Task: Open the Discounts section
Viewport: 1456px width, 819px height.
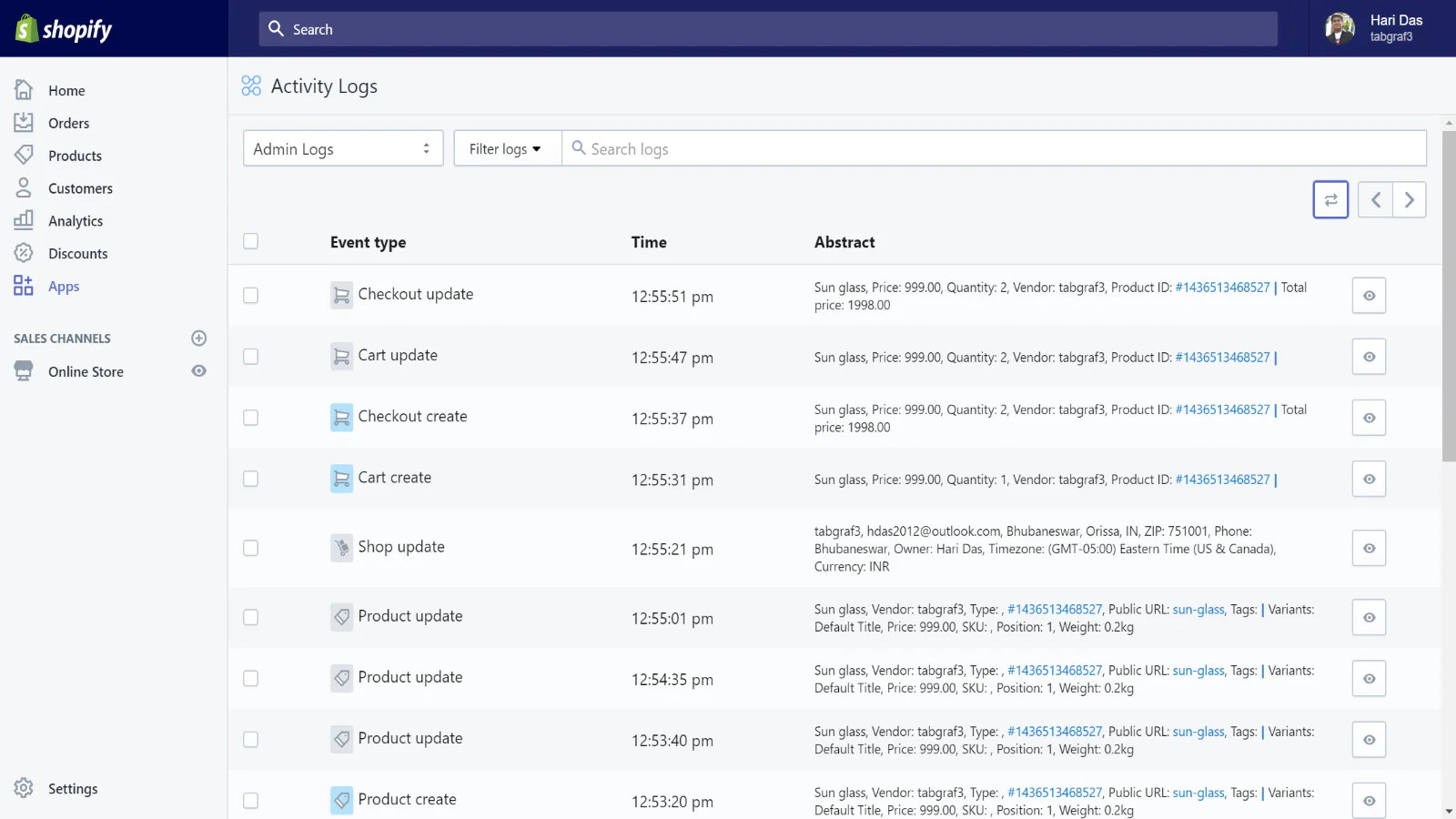Action: coord(77,253)
